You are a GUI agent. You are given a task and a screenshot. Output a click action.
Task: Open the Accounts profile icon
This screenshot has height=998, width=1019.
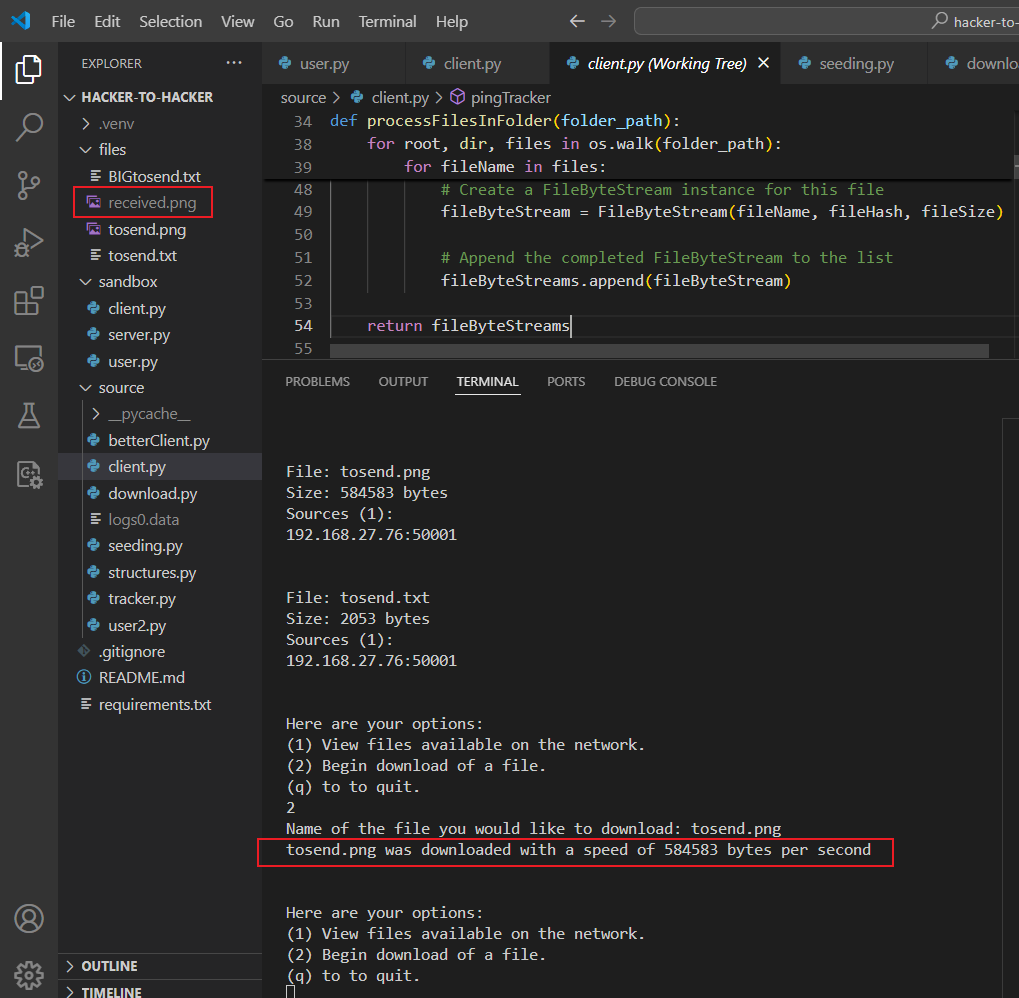(29, 918)
